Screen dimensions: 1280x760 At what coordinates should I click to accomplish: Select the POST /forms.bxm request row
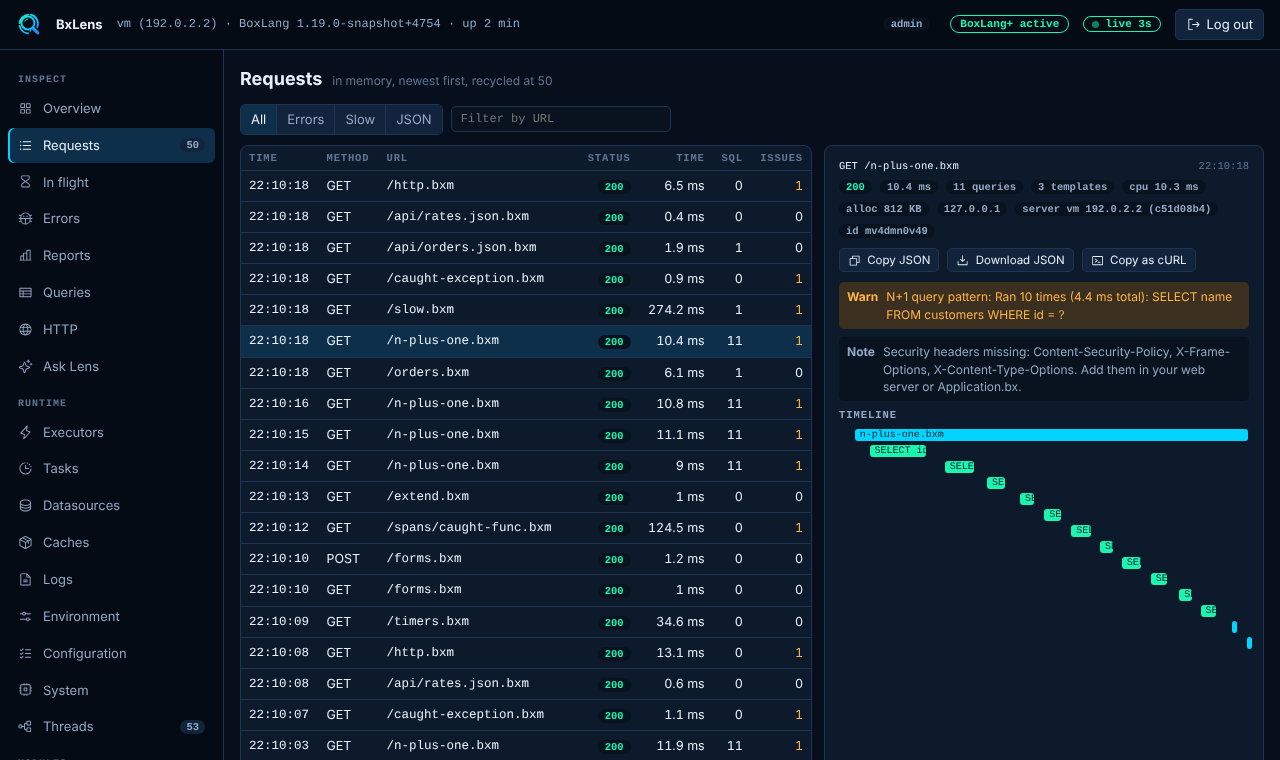tap(526, 558)
